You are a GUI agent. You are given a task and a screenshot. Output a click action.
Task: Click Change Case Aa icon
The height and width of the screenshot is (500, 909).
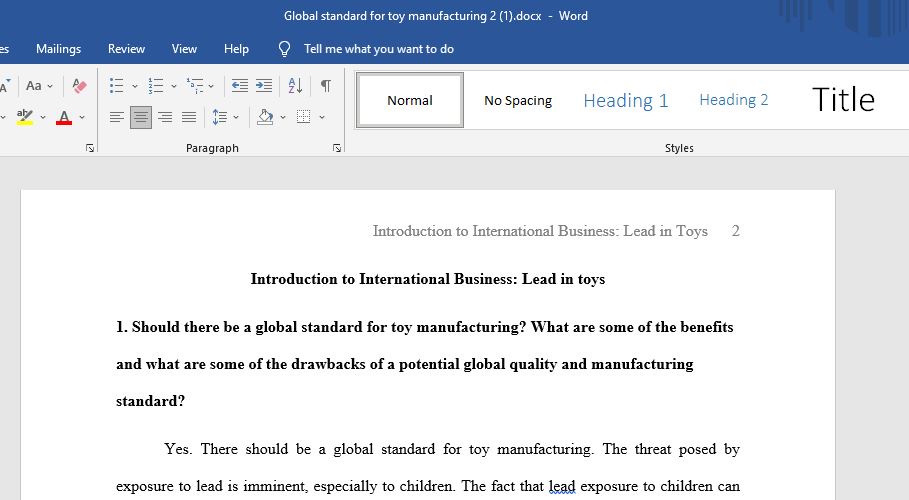34,86
